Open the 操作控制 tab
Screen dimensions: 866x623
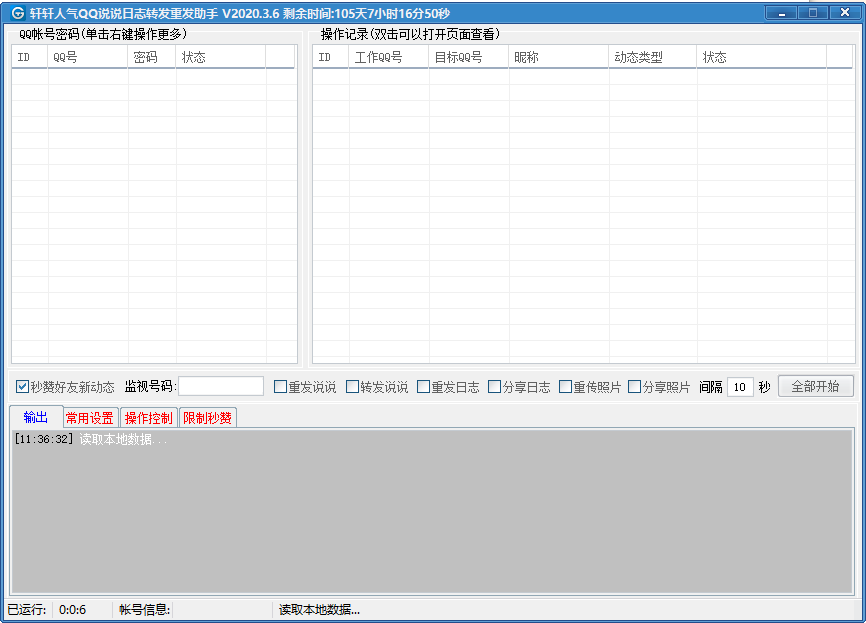tap(149, 418)
